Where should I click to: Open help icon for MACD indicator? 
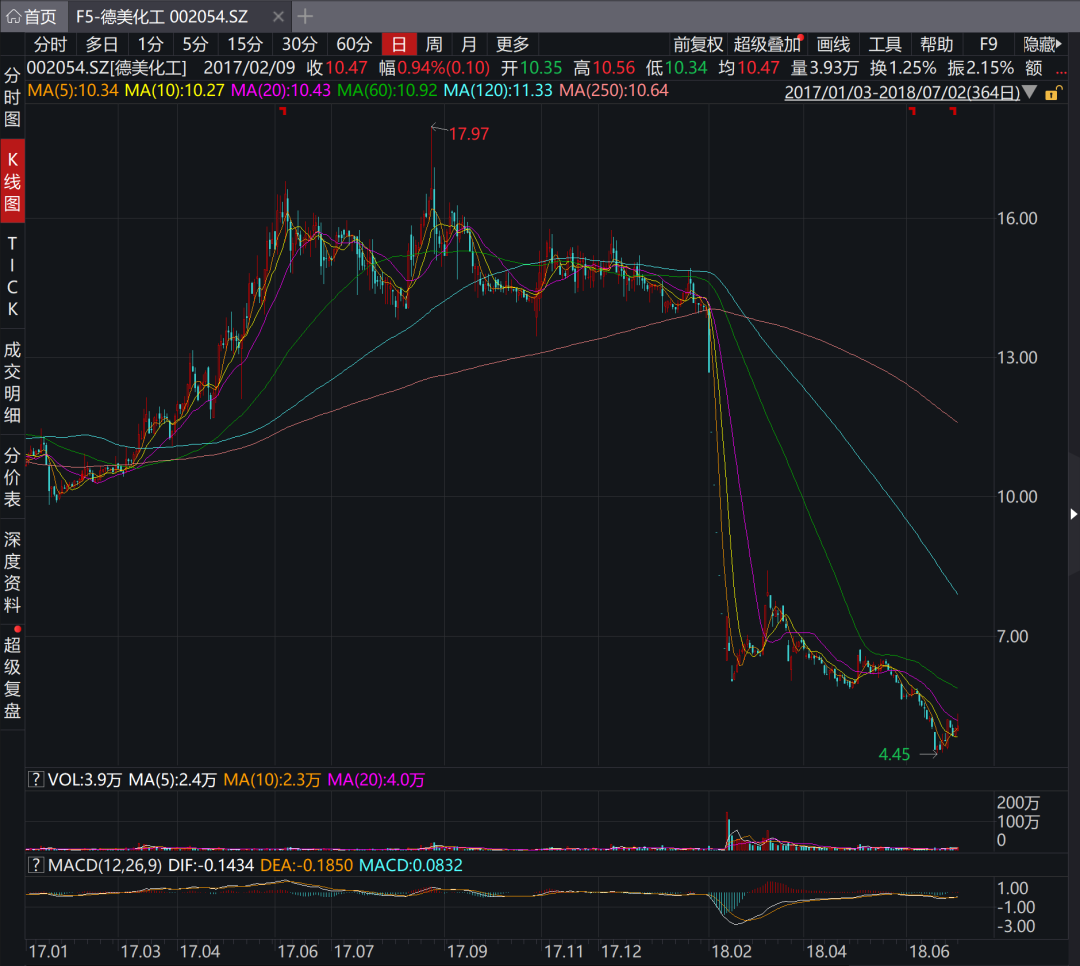(36, 865)
